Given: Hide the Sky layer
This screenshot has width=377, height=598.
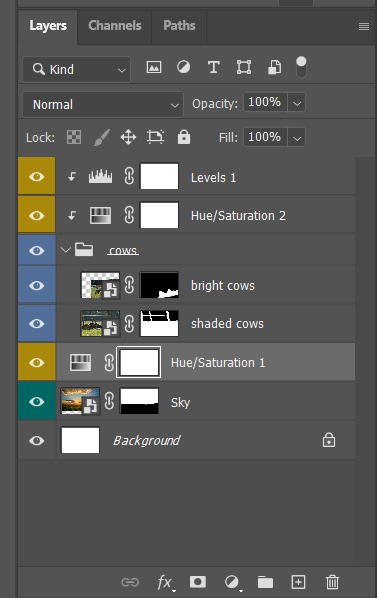Looking at the screenshot, I should click(37, 401).
